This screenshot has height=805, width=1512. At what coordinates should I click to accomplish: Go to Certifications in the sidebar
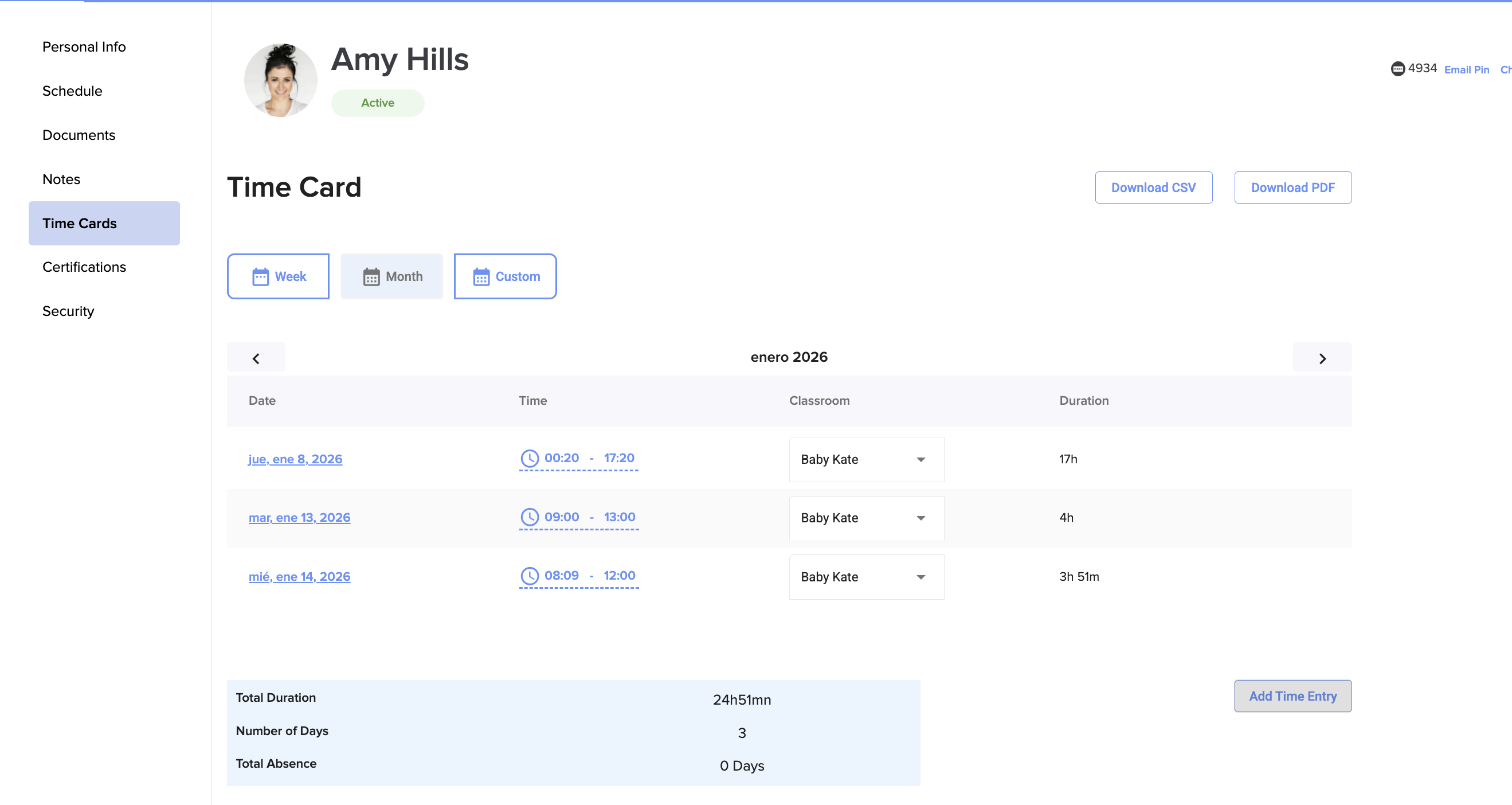(84, 267)
